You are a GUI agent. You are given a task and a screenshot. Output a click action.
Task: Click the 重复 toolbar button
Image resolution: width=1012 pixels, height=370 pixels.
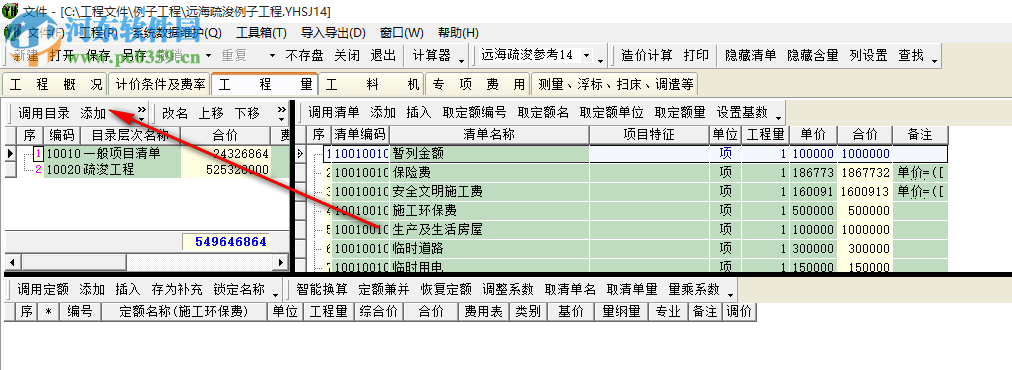pos(234,56)
